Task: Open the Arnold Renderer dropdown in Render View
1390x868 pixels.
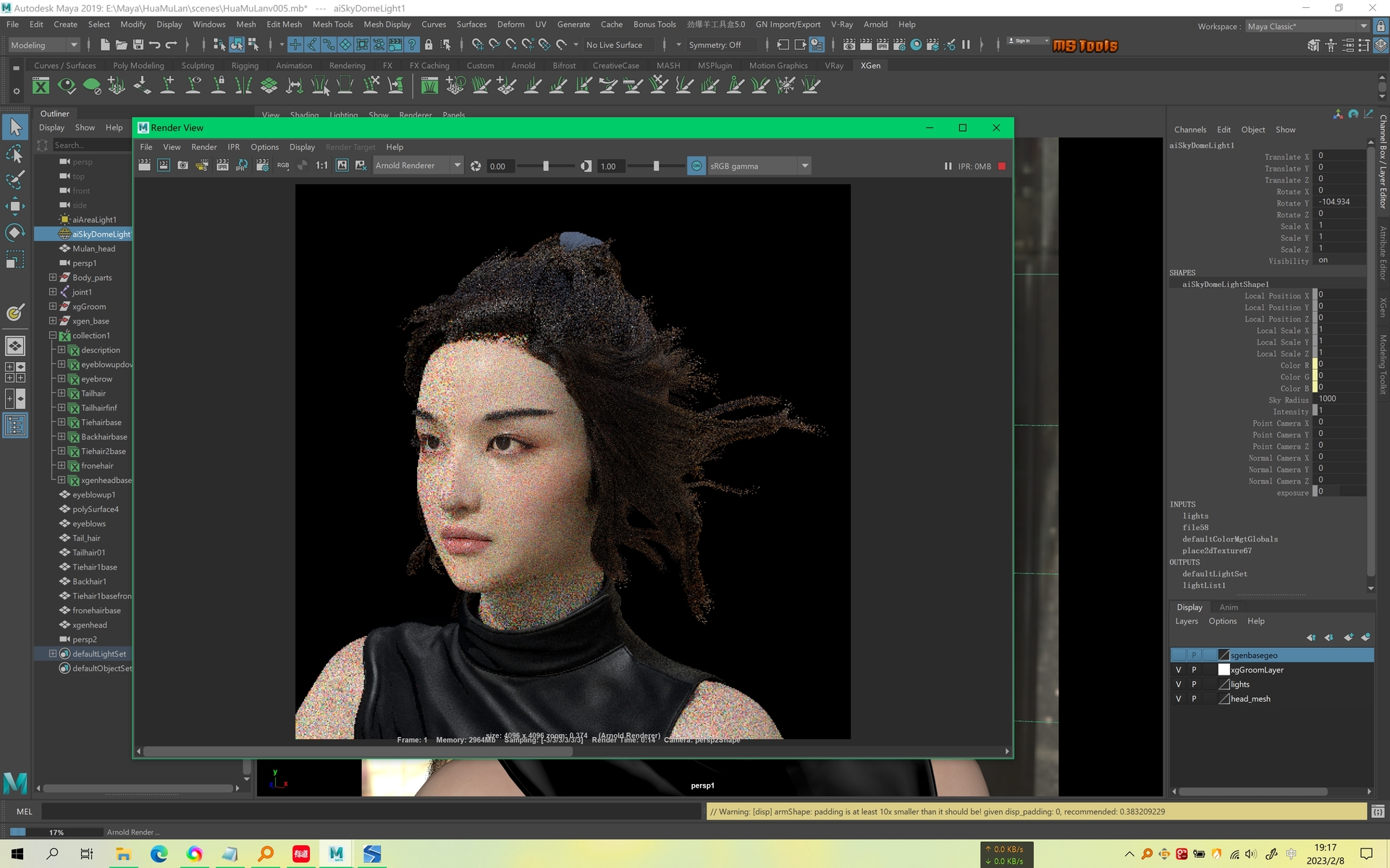Action: click(x=457, y=165)
